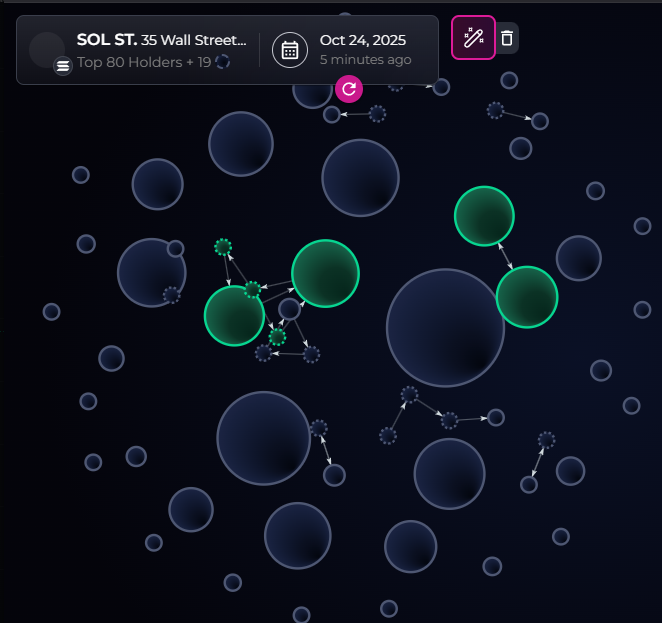The width and height of the screenshot is (662, 623).
Task: Activate the magic wand nodes tool
Action: [x=473, y=38]
